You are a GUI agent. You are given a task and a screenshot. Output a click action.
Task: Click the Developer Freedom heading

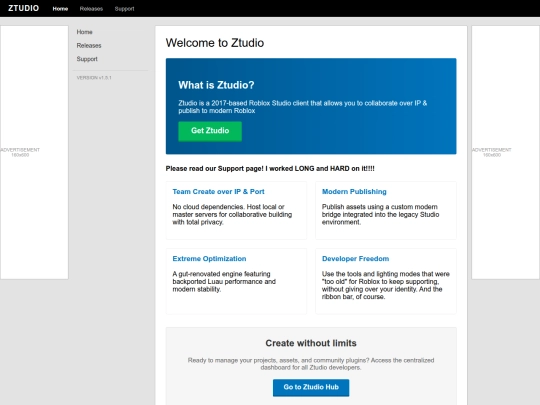(x=355, y=259)
